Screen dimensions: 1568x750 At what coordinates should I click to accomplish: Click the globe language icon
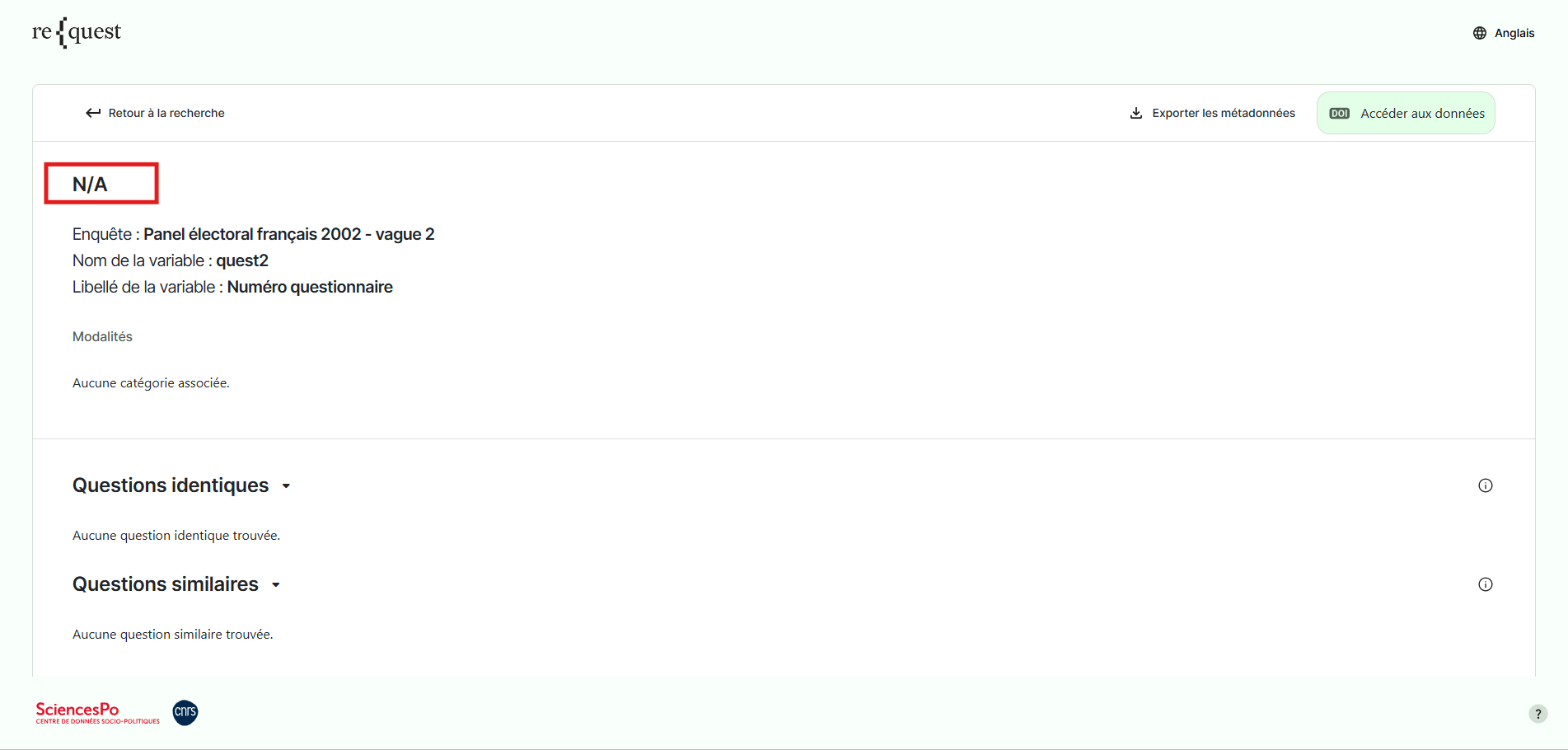point(1480,33)
